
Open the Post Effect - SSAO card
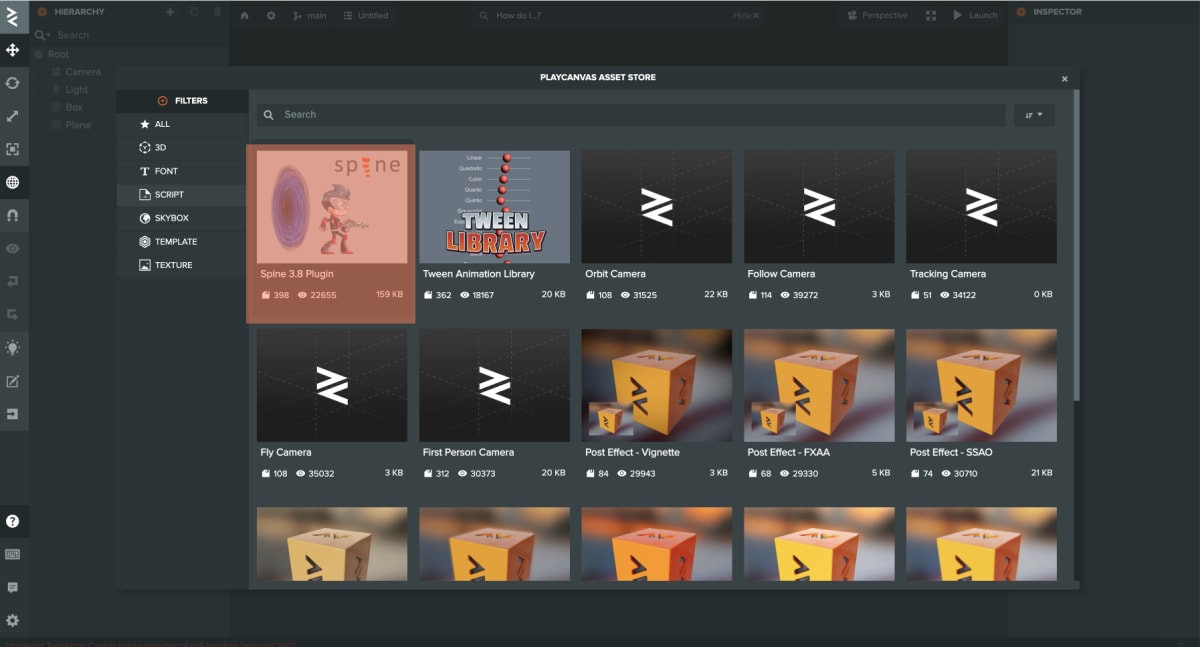[981, 407]
